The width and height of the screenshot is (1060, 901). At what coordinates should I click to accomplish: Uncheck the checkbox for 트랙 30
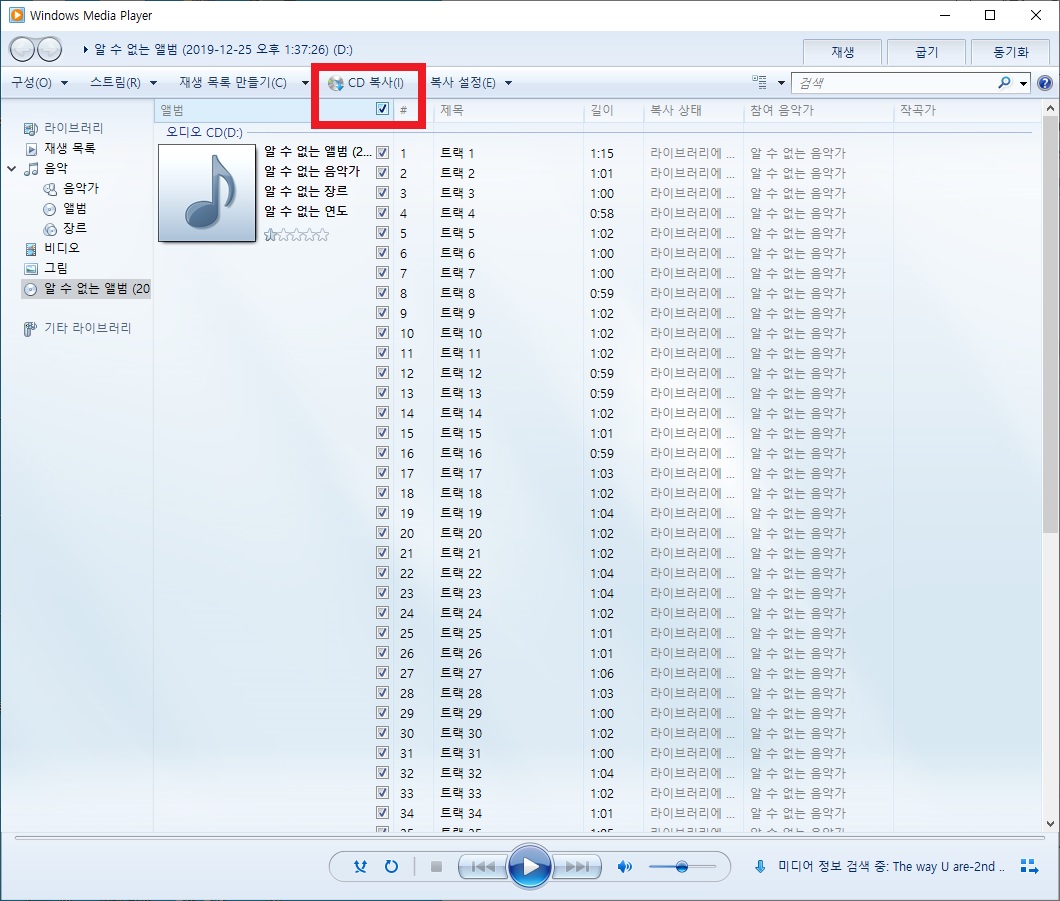pos(383,733)
